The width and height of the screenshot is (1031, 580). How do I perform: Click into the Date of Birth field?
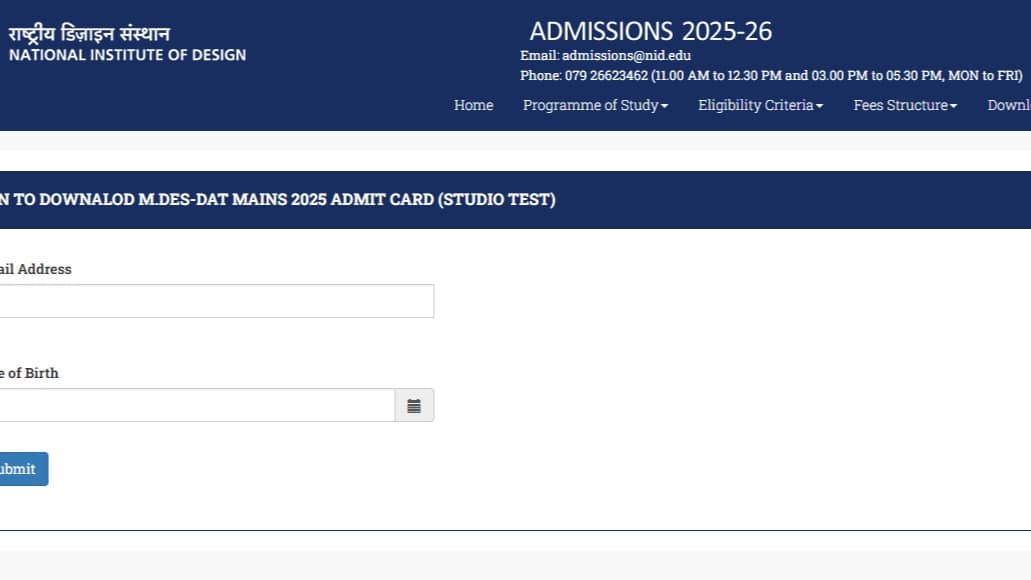point(195,405)
